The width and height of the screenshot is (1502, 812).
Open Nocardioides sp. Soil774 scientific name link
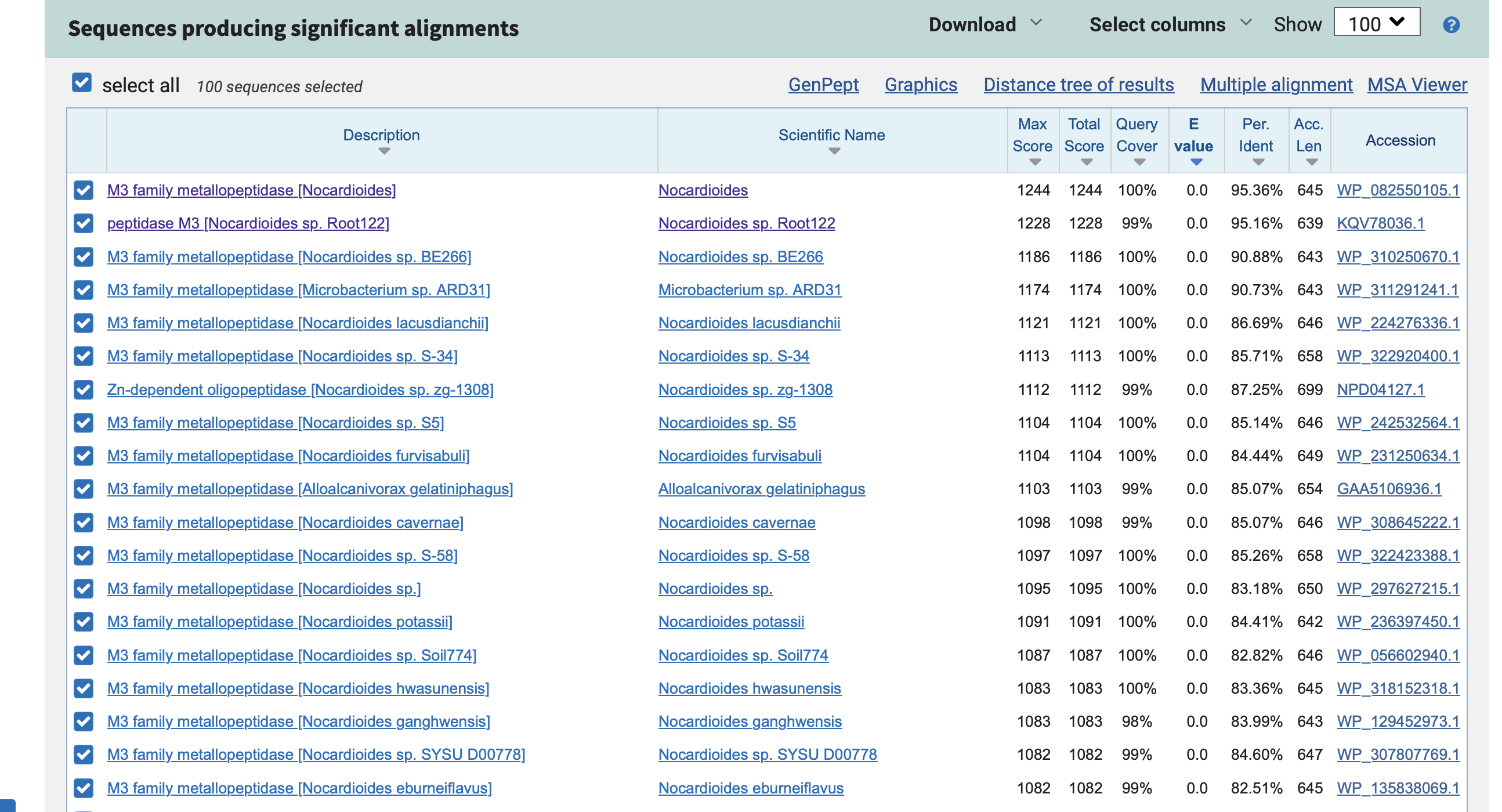tap(743, 656)
